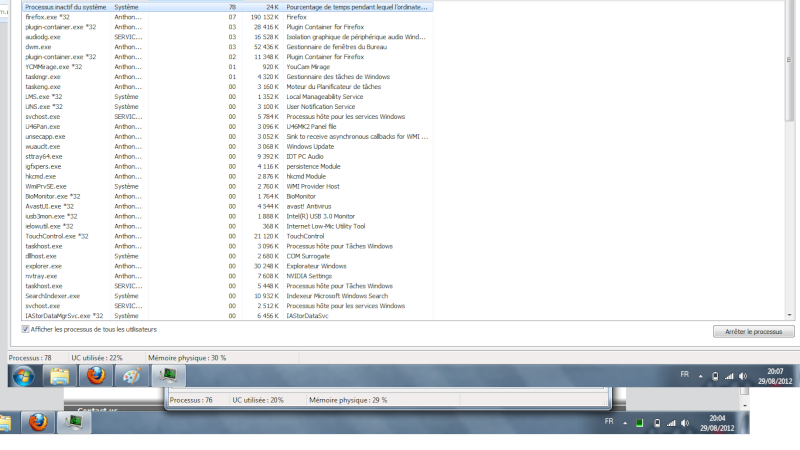
Task: Toggle 'Afficher les processus de tous les utilisateurs'
Action: [x=26, y=329]
